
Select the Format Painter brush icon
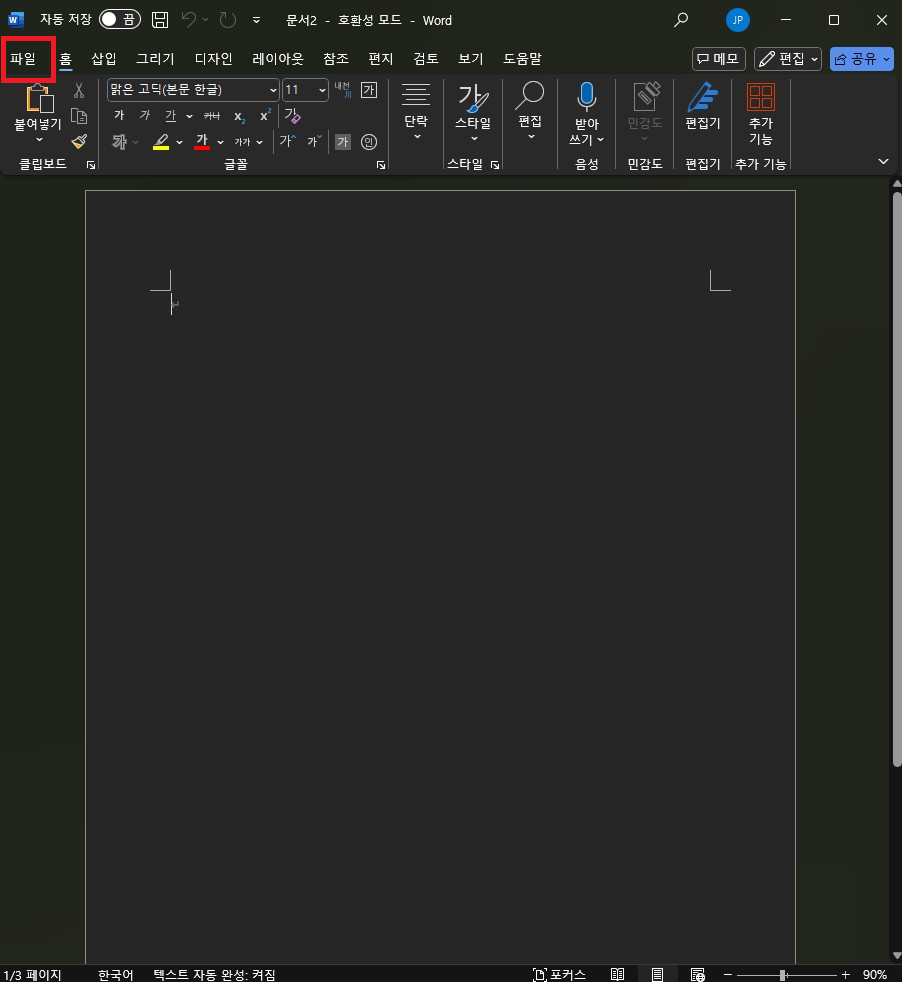(x=79, y=142)
